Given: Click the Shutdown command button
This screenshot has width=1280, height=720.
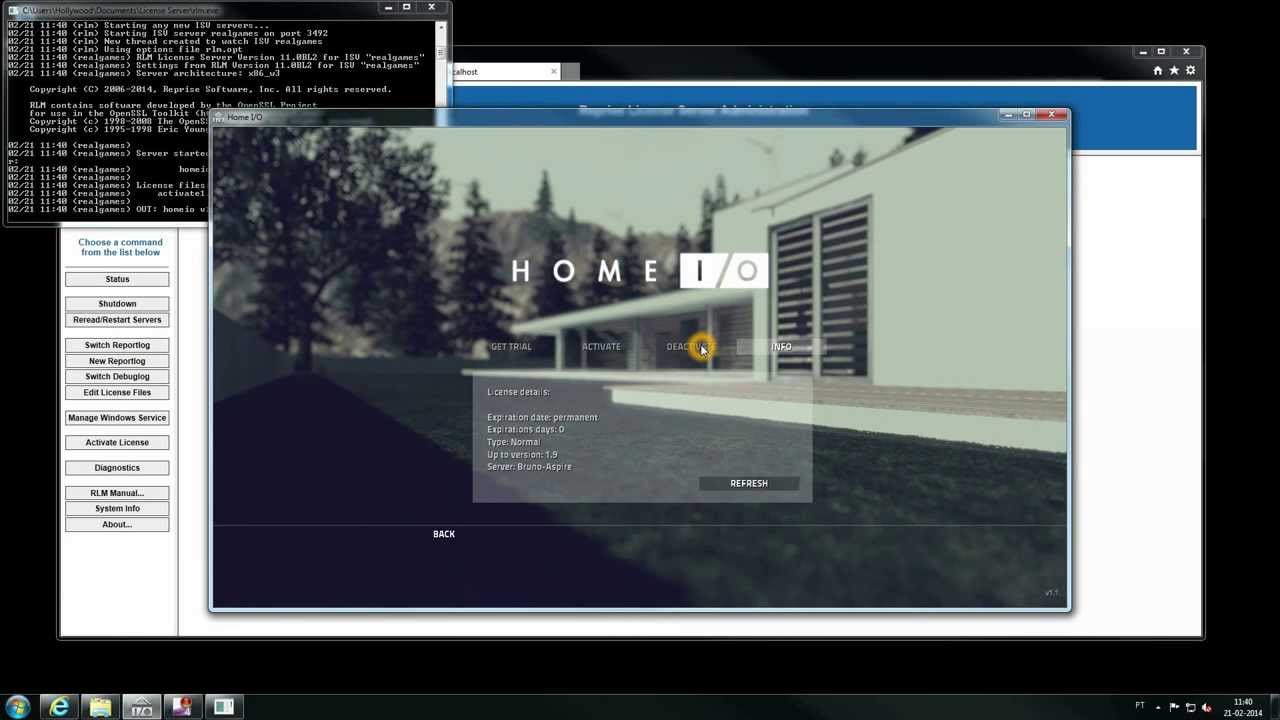Looking at the screenshot, I should [117, 304].
